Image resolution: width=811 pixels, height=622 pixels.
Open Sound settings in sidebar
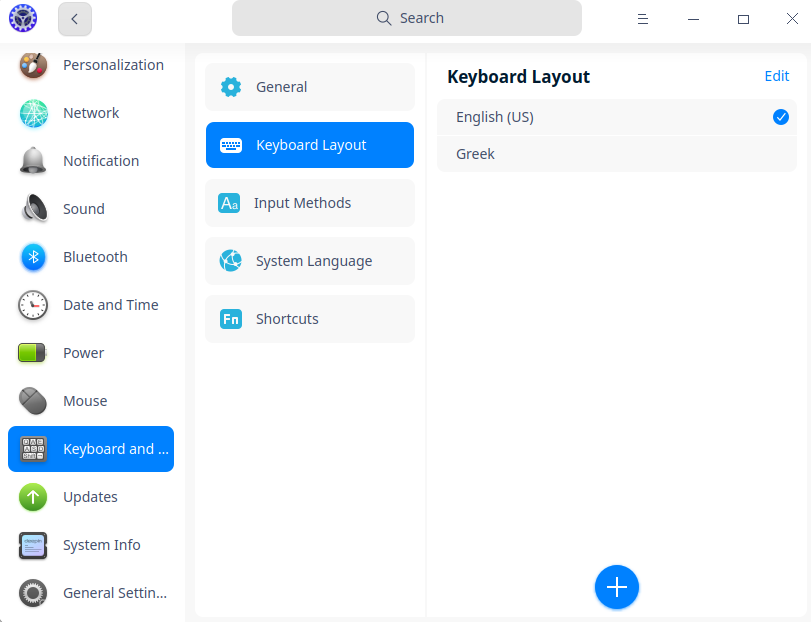(x=84, y=209)
